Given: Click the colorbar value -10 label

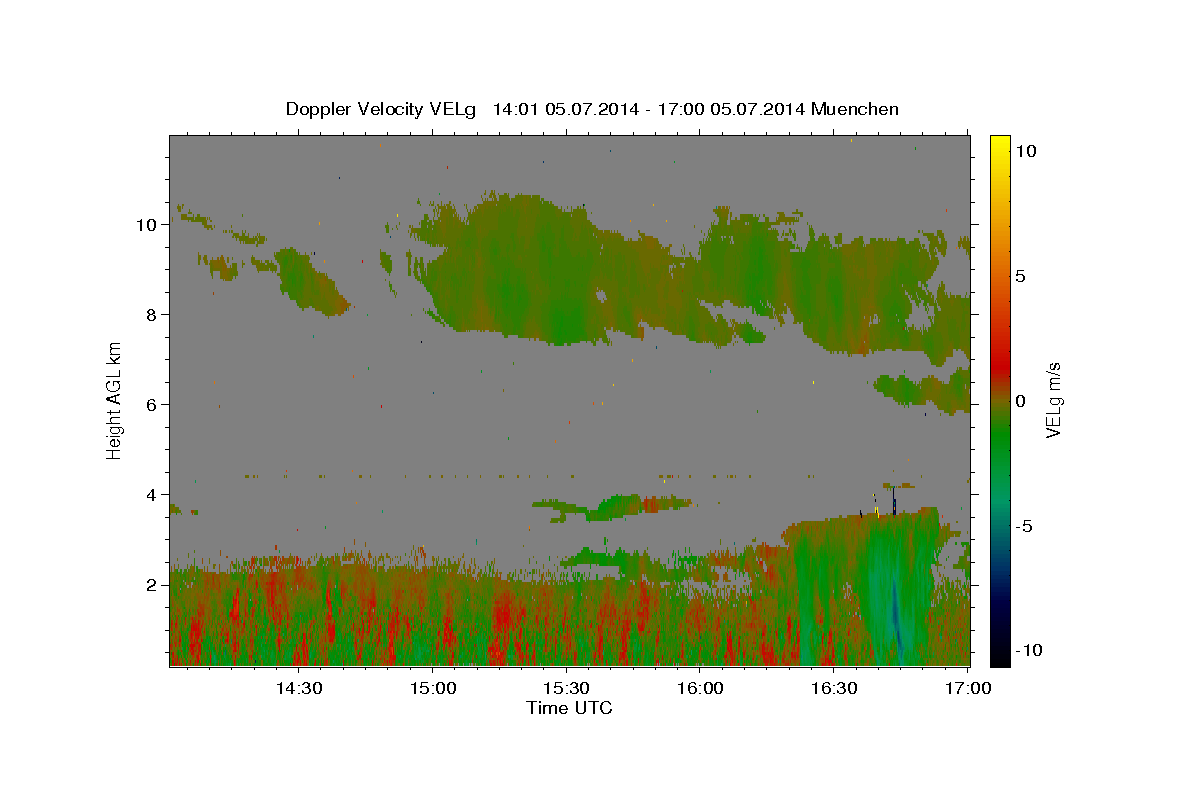Looking at the screenshot, I should [x=1027, y=651].
